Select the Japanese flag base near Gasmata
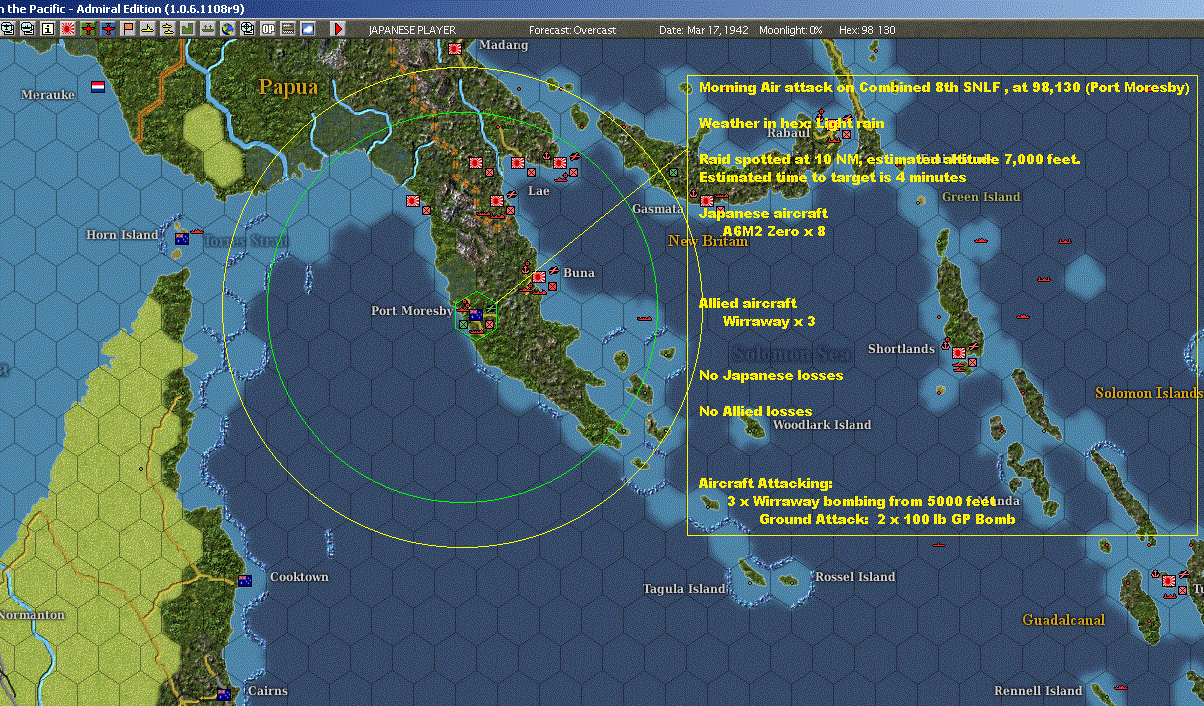The width and height of the screenshot is (1204, 706). (707, 201)
